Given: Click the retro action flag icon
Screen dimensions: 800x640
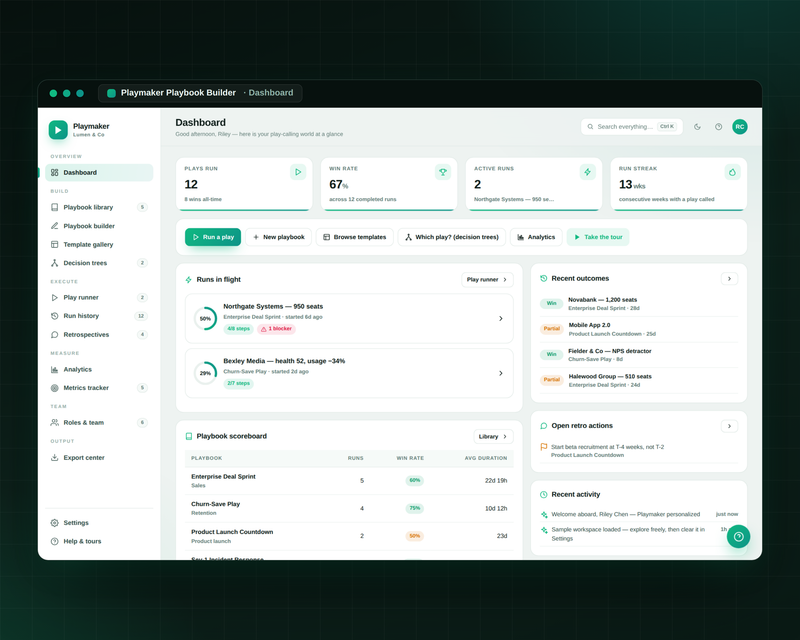Looking at the screenshot, I should 544,447.
